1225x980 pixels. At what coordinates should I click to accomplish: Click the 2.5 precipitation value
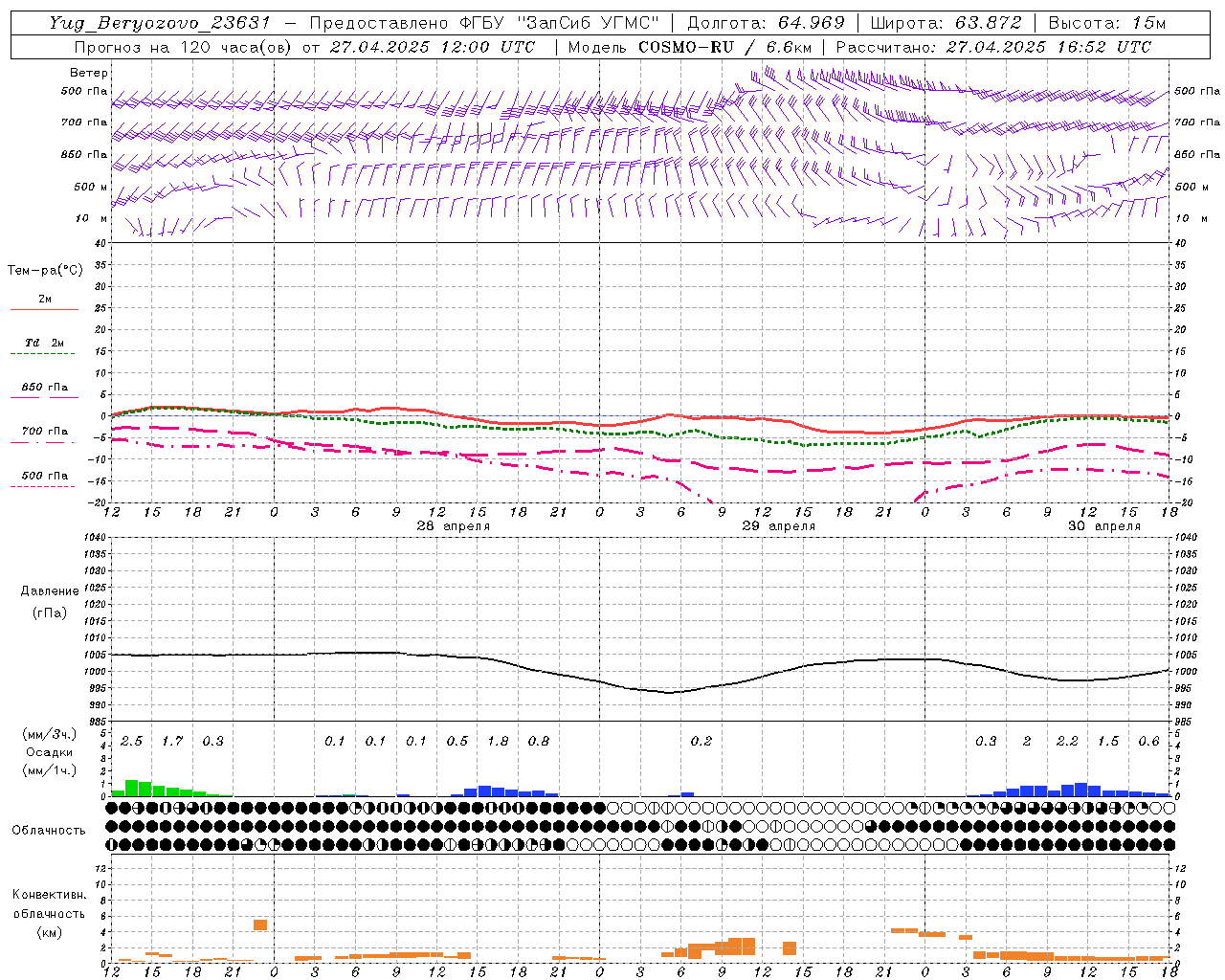point(132,741)
